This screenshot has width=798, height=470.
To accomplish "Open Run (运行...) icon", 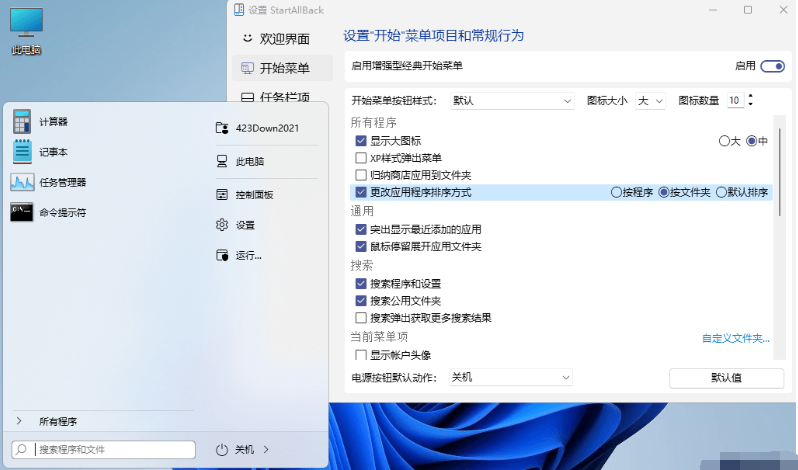I will coord(222,255).
